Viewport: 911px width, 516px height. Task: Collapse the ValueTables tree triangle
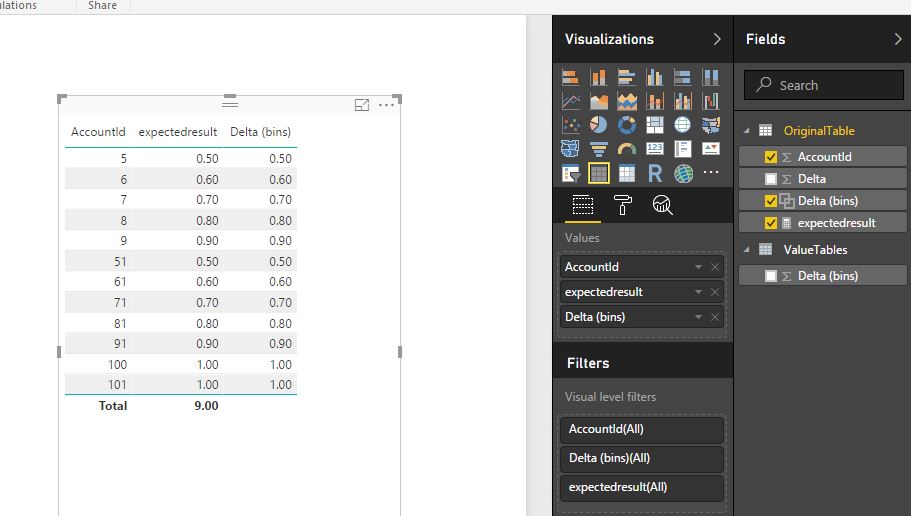pos(747,250)
